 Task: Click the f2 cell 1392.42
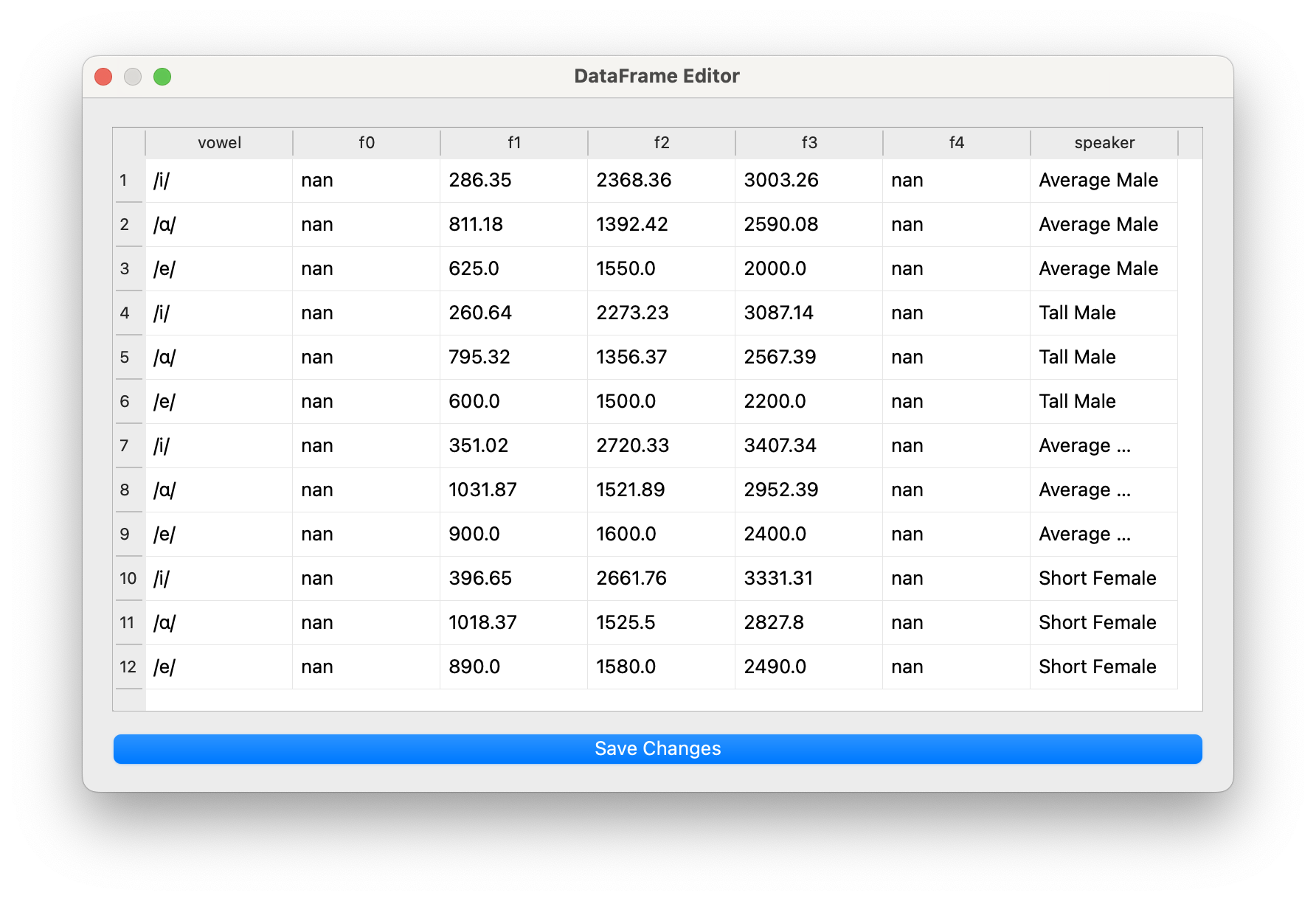pyautogui.click(x=662, y=225)
